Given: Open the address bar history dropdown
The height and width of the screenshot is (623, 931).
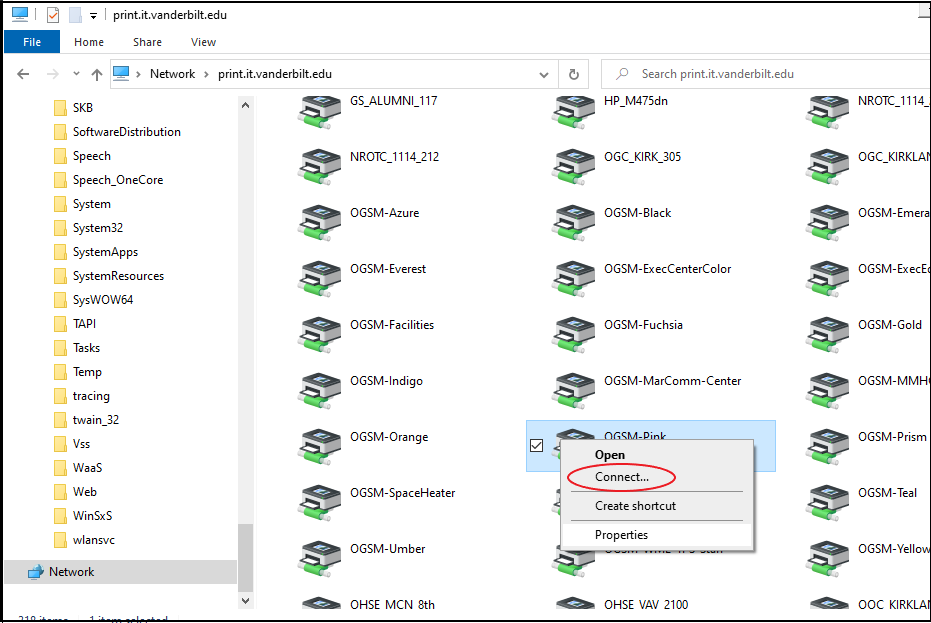Looking at the screenshot, I should [544, 75].
